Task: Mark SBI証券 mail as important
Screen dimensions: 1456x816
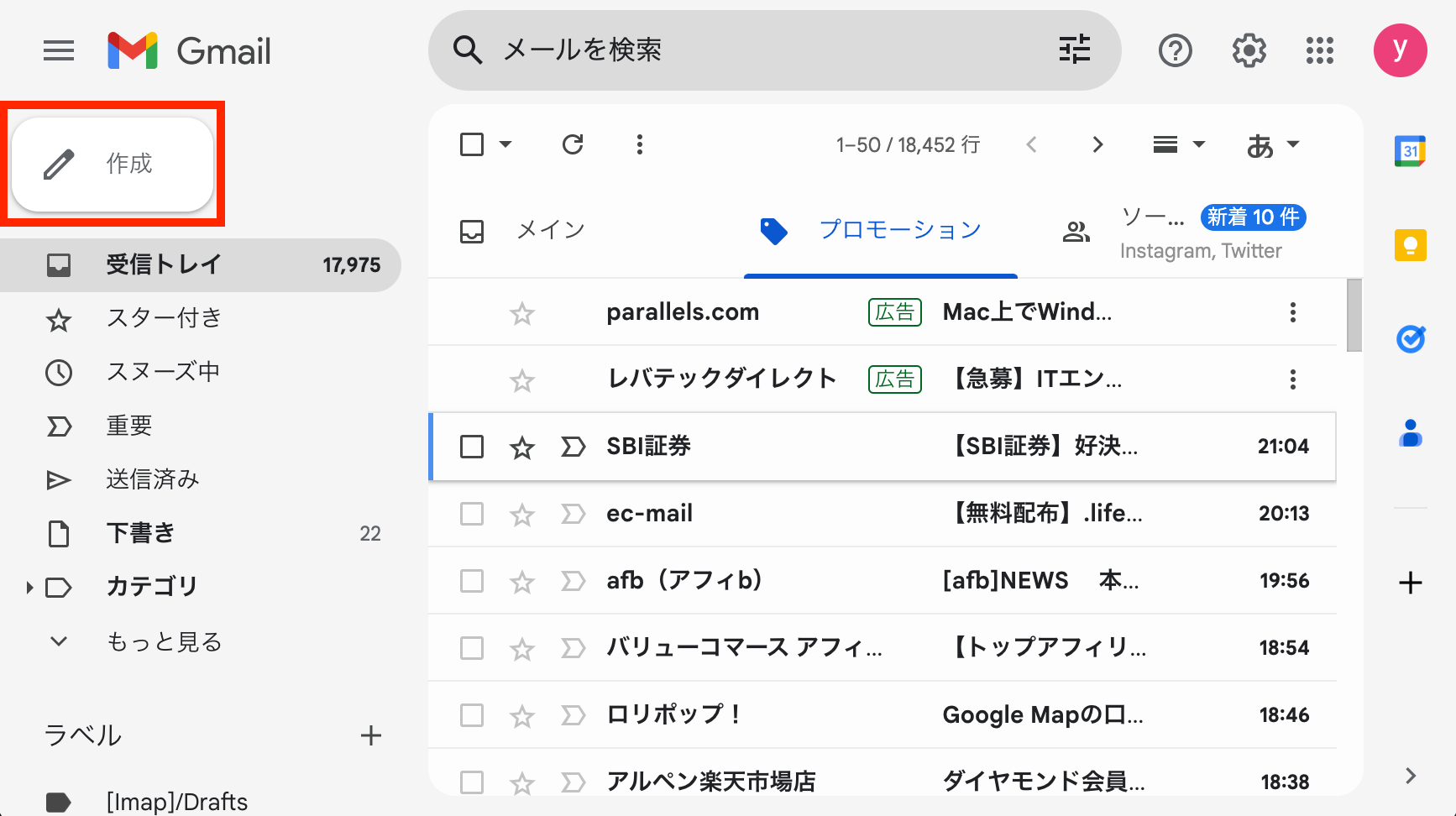Action: coord(573,447)
